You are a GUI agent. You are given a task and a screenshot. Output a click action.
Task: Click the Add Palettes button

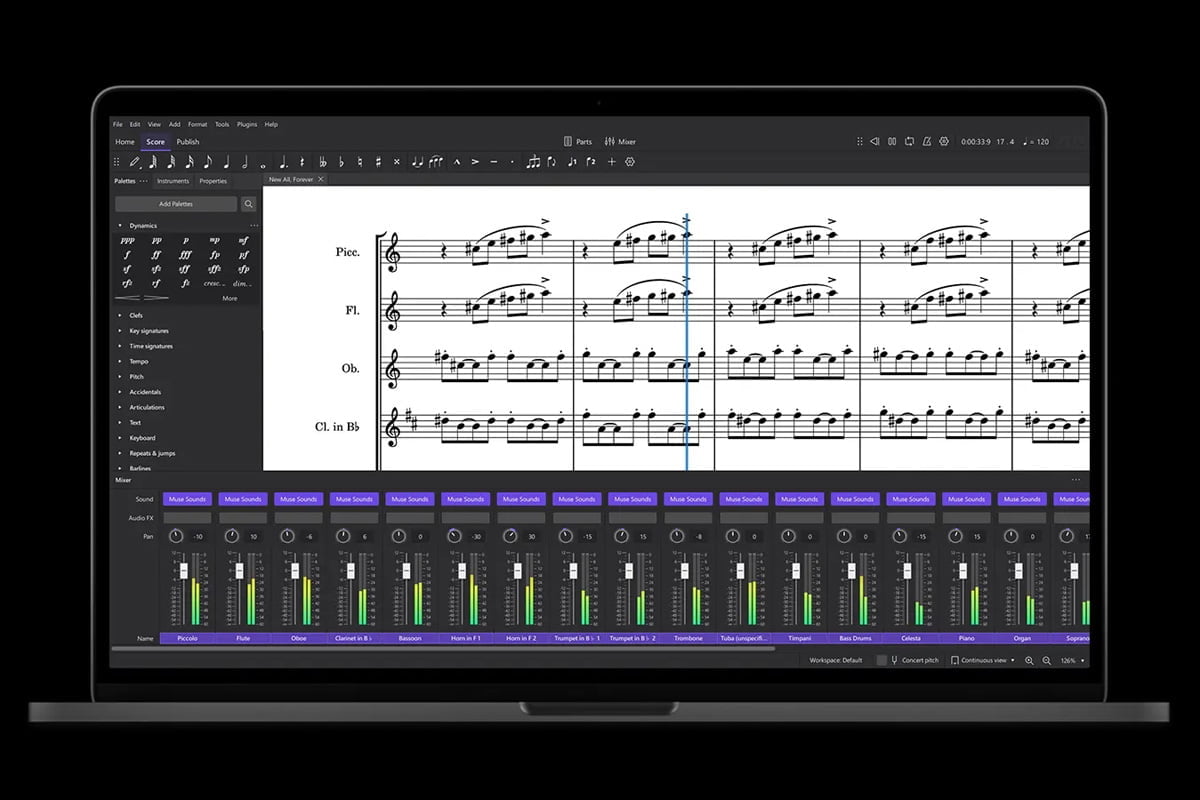tap(176, 204)
